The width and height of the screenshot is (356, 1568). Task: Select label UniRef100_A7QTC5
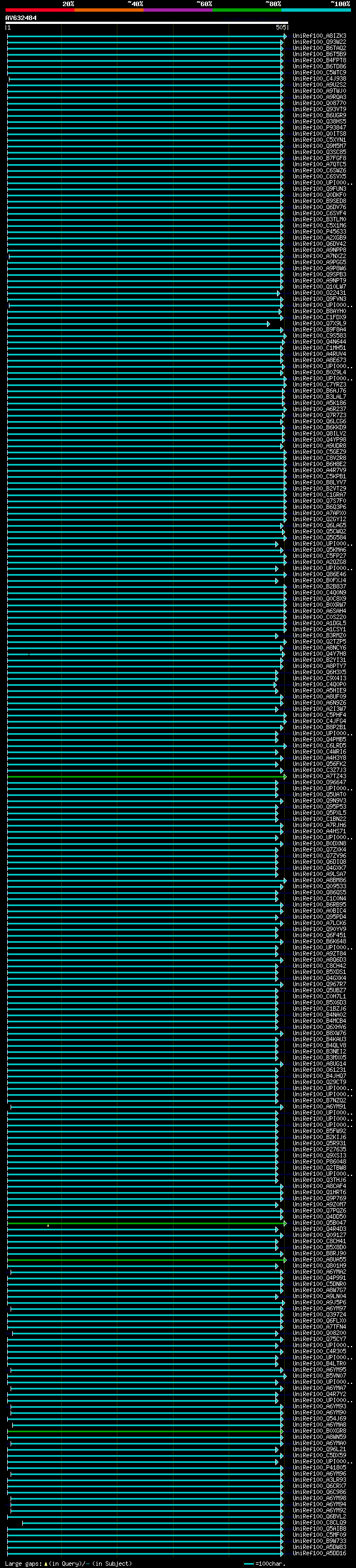point(319,164)
